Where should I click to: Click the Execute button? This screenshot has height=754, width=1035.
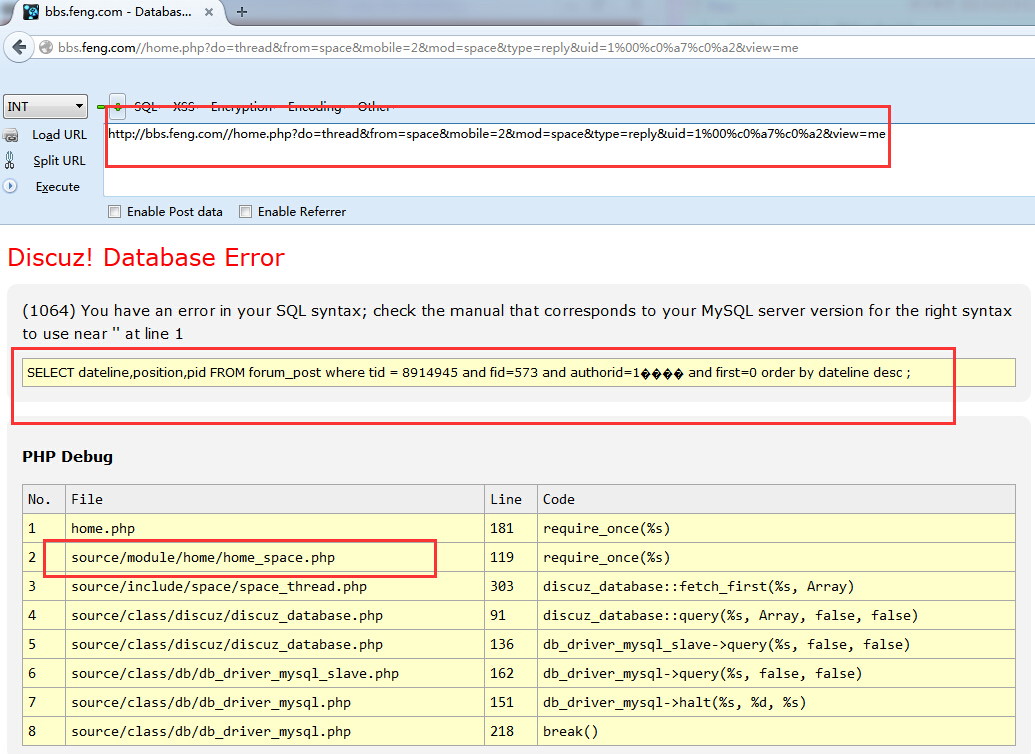coord(57,187)
